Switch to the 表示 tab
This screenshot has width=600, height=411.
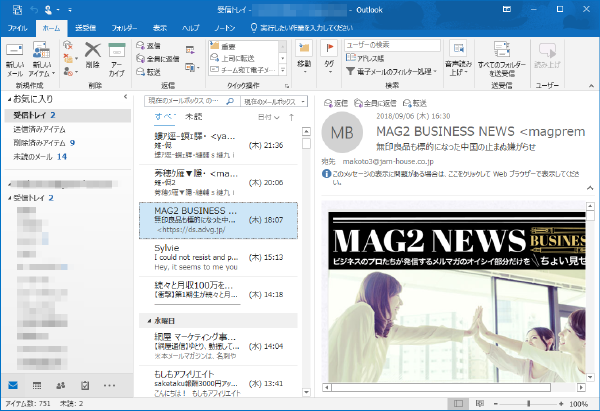(160, 28)
